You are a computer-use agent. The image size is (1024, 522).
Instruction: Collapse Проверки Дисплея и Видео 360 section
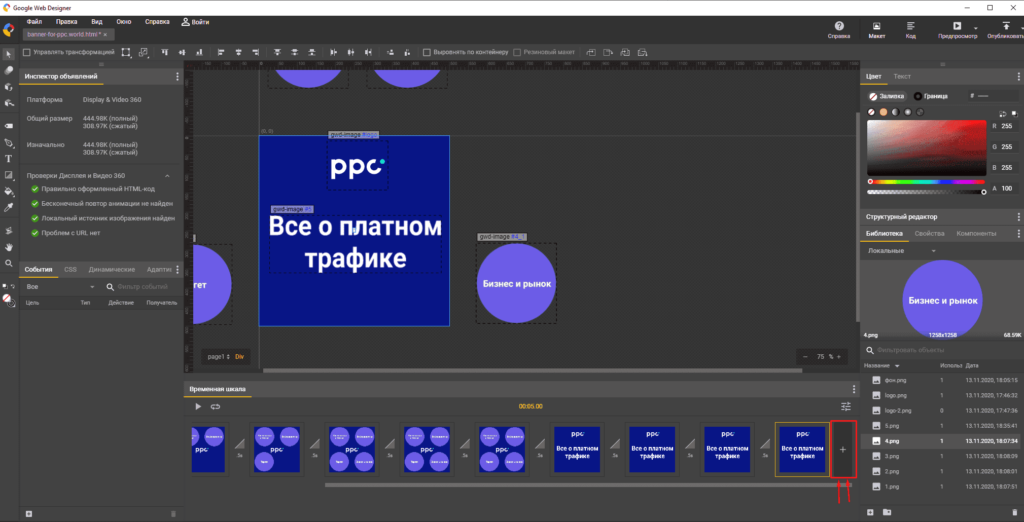[167, 175]
